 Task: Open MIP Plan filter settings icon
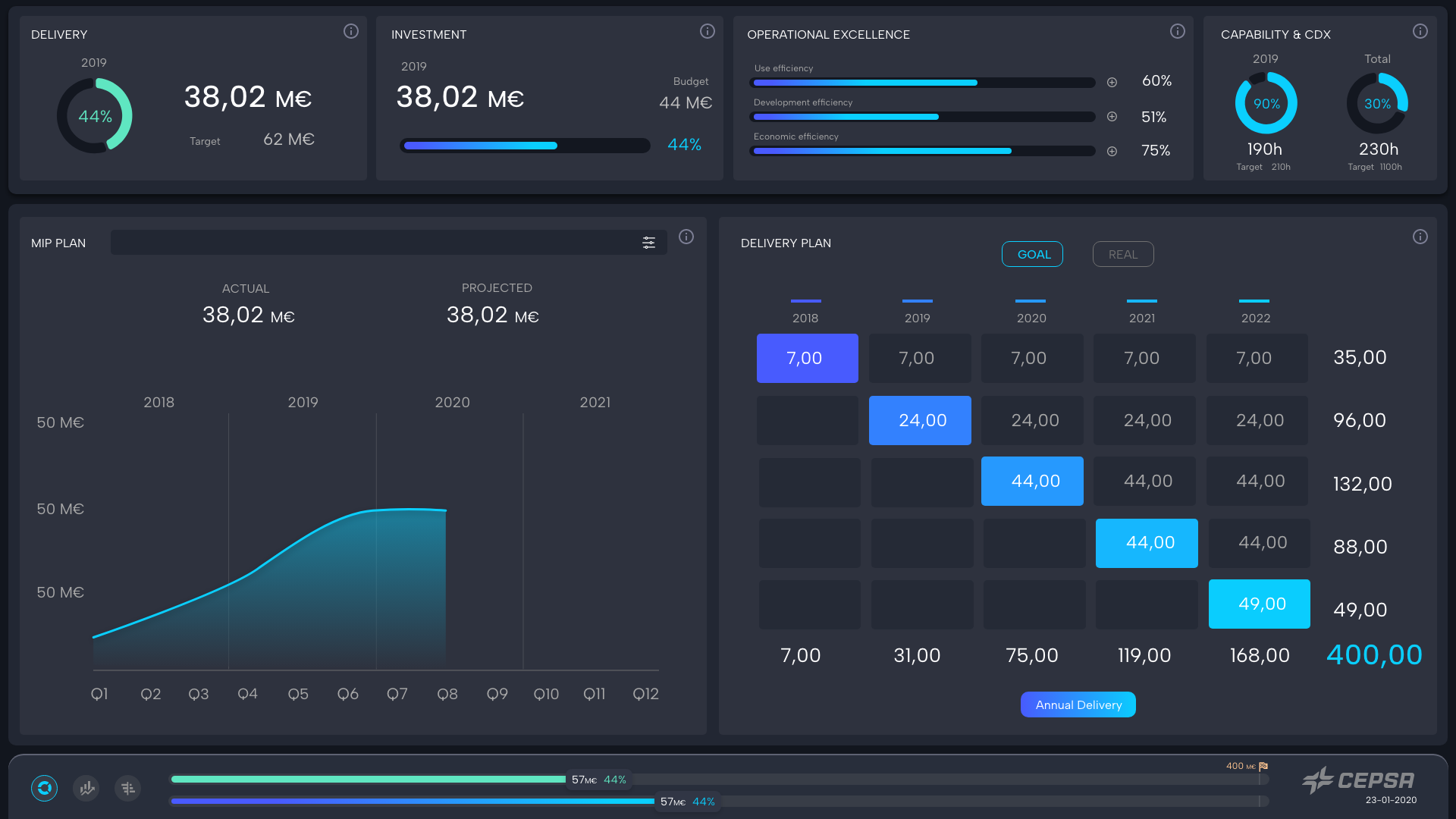pos(648,243)
